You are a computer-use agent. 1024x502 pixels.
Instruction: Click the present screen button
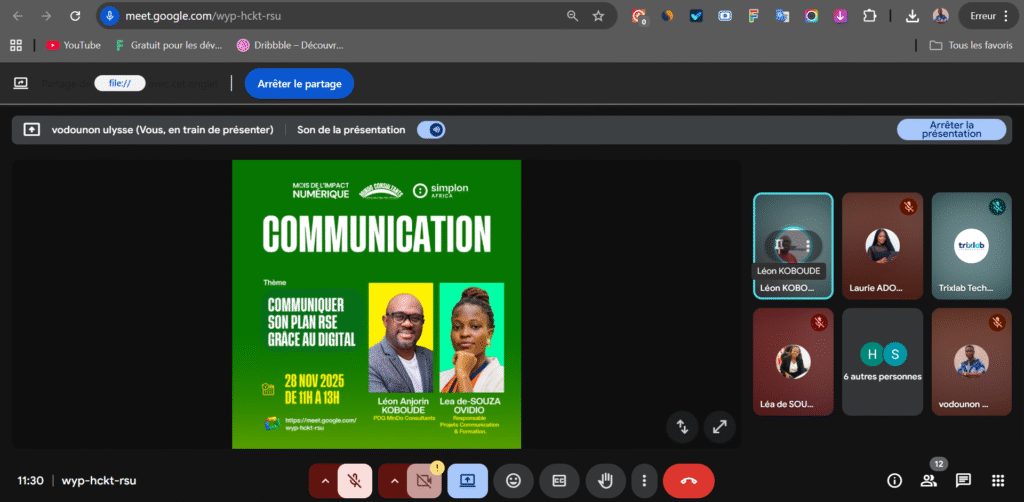(468, 481)
